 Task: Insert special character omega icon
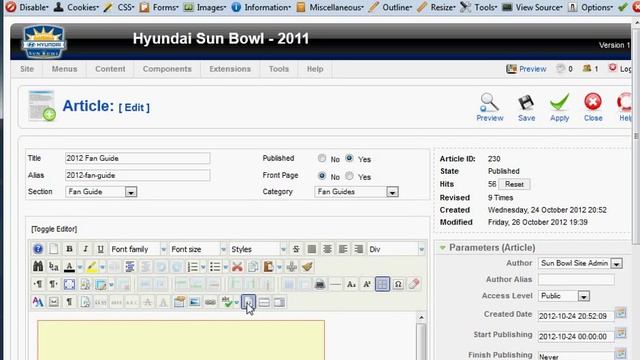click(398, 284)
